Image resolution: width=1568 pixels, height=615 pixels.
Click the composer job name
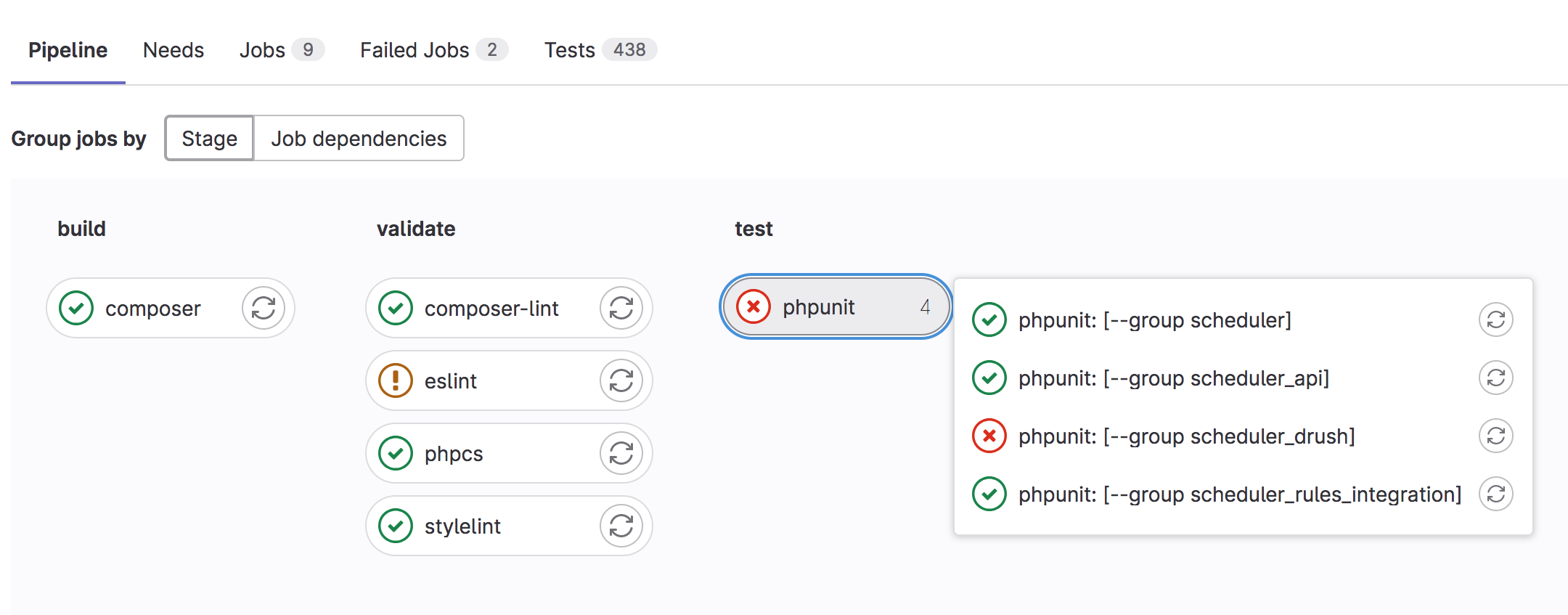tap(152, 309)
